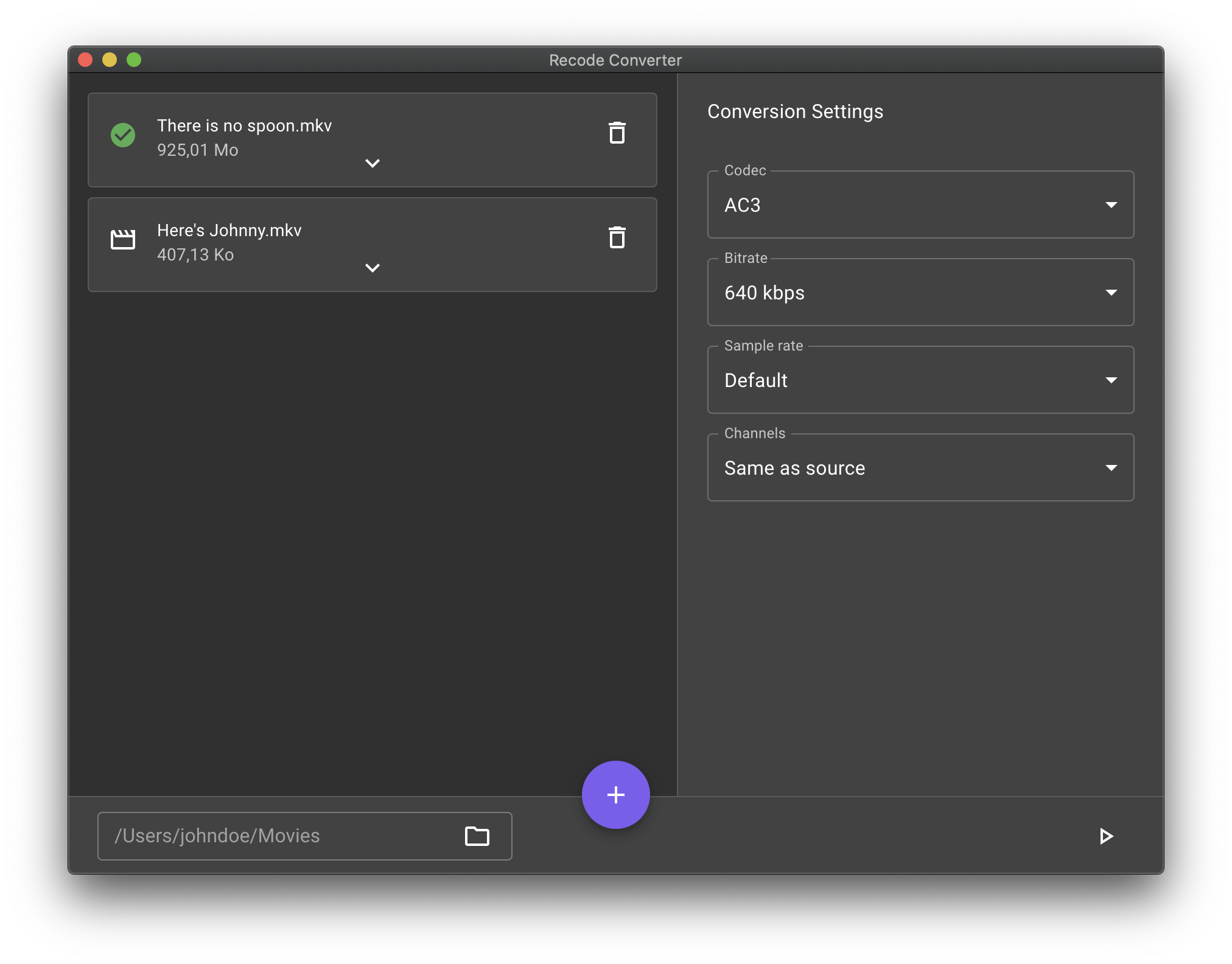Click the Conversion Settings heading
This screenshot has height=964, width=1232.
tap(795, 112)
